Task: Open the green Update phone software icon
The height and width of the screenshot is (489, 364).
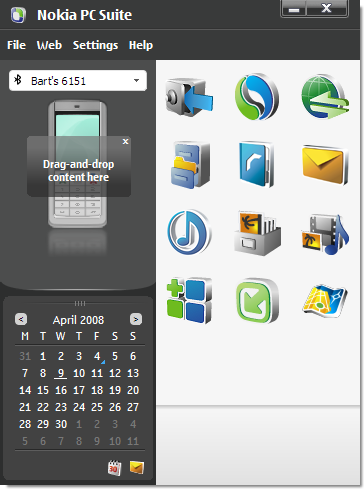Action: pyautogui.click(x=257, y=300)
